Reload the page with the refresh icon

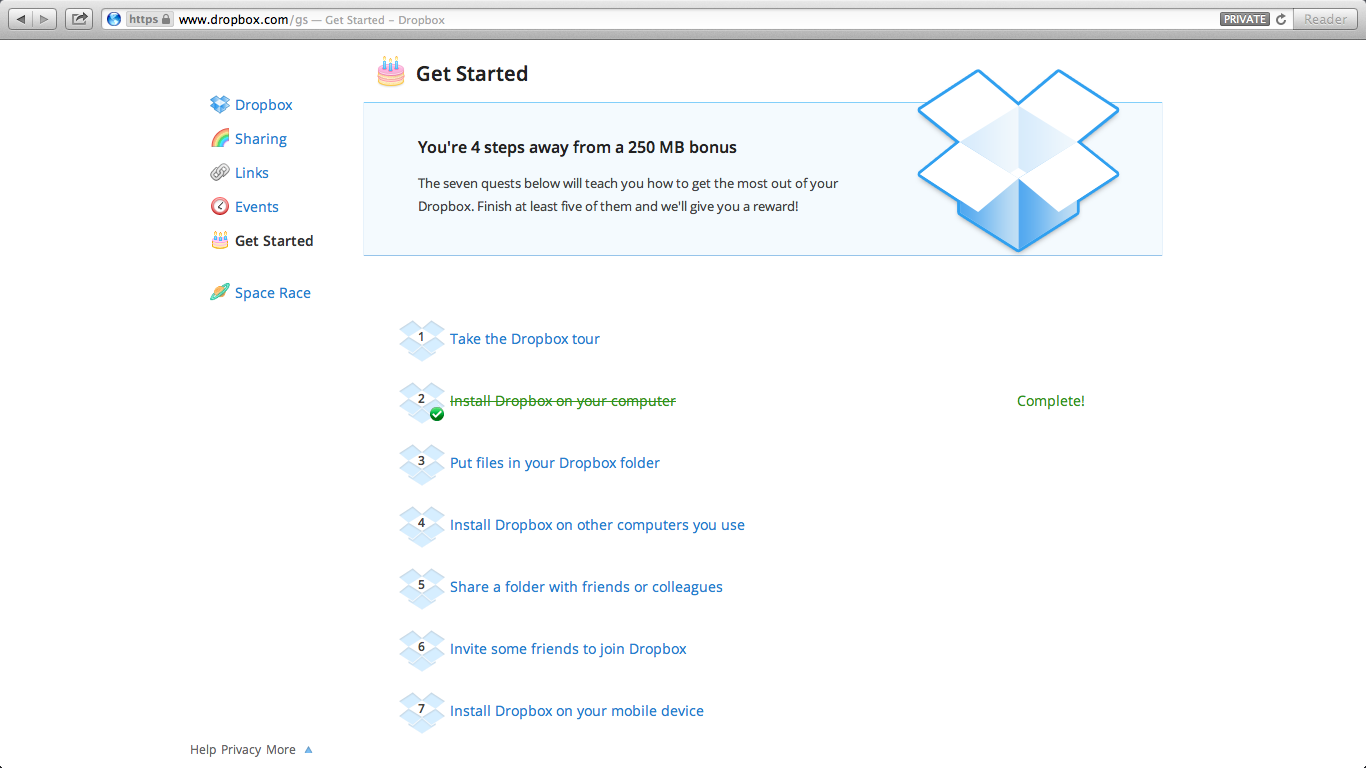(x=1281, y=19)
